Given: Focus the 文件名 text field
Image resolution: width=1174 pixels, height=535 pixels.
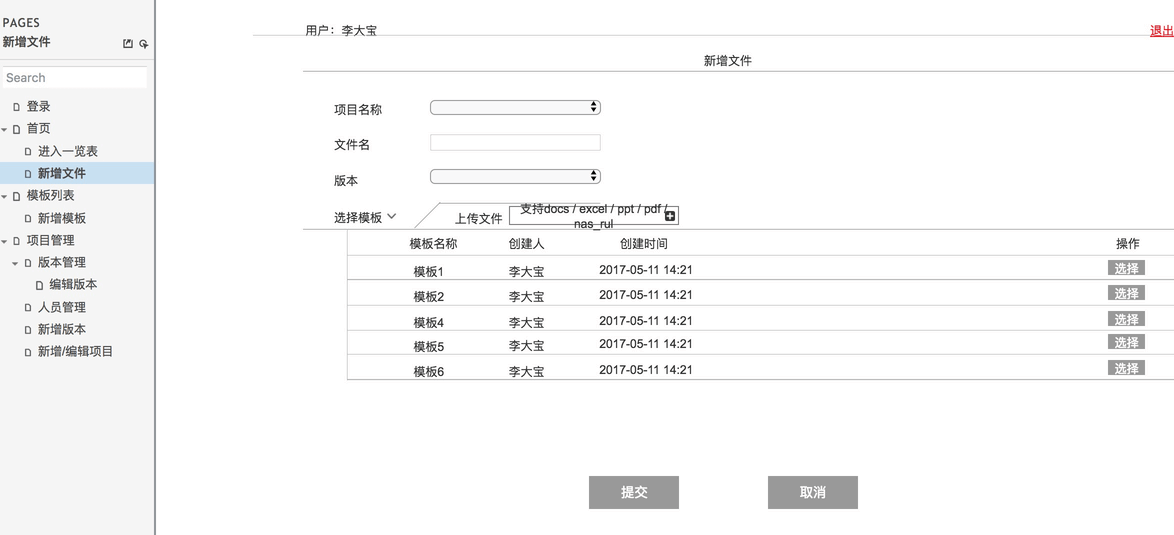Looking at the screenshot, I should point(515,143).
